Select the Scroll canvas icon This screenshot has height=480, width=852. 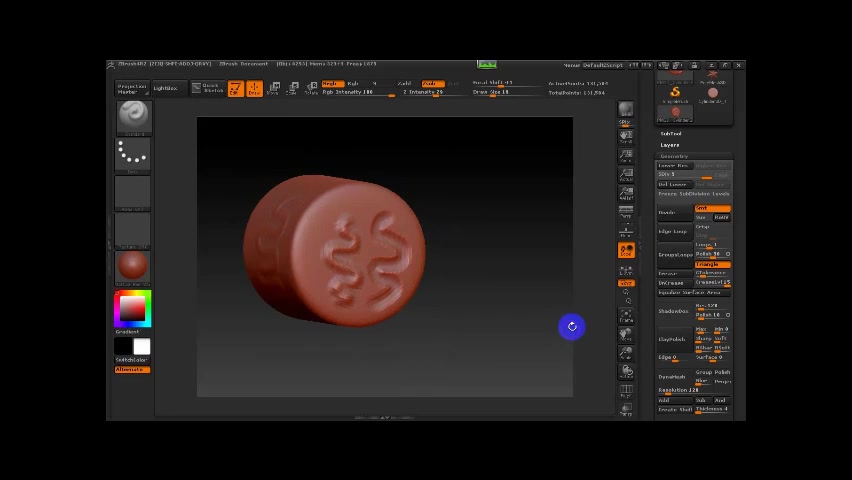point(626,136)
